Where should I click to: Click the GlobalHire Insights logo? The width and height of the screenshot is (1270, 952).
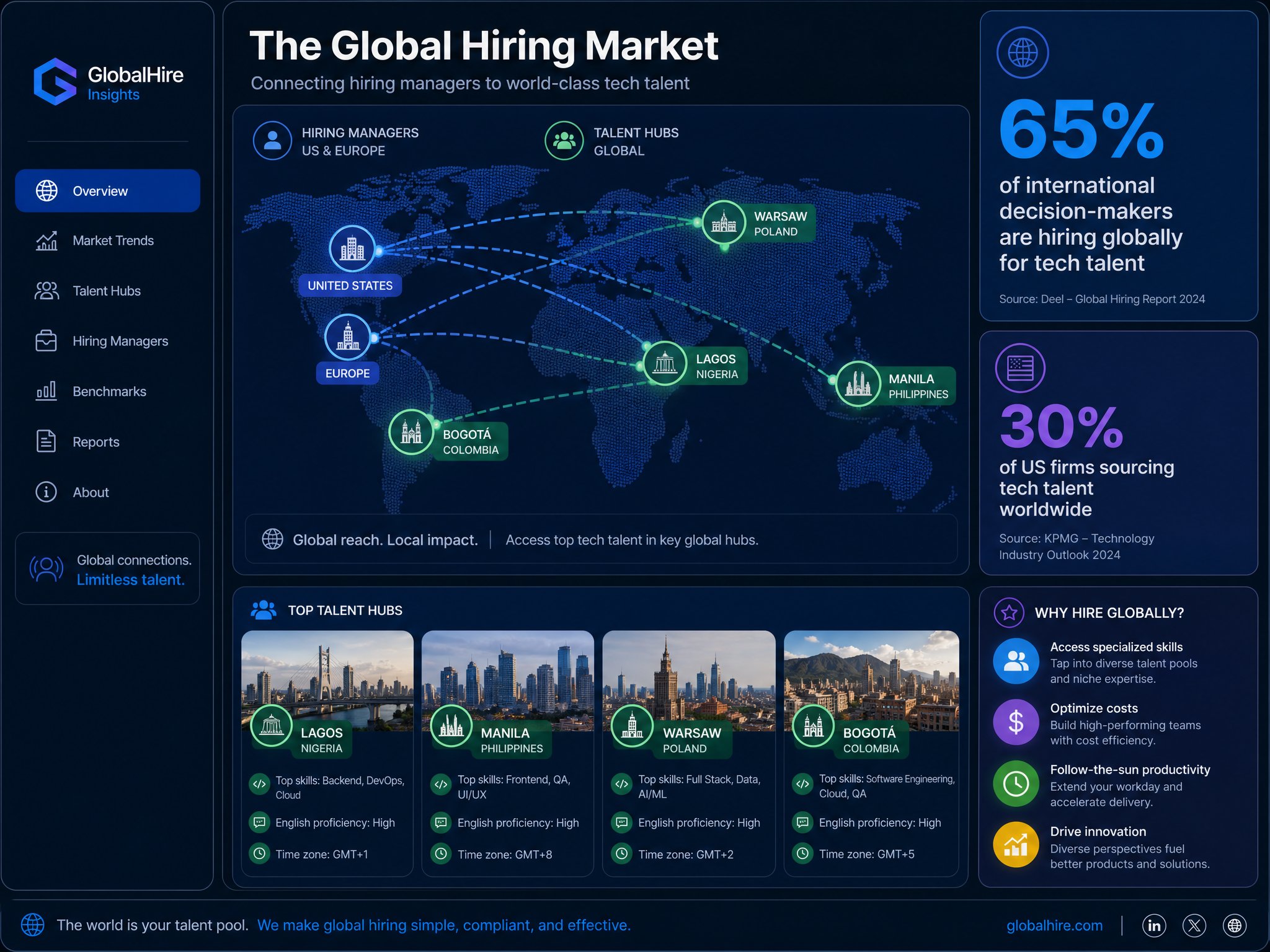coord(109,82)
